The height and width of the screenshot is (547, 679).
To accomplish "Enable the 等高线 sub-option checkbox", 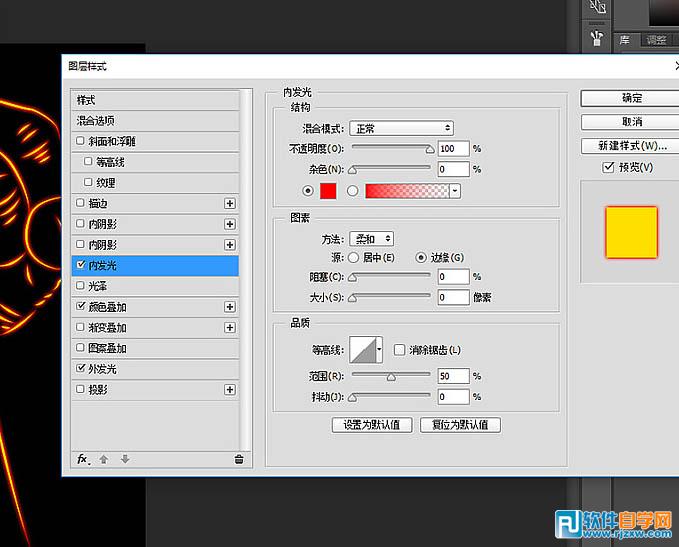I will (88, 161).
